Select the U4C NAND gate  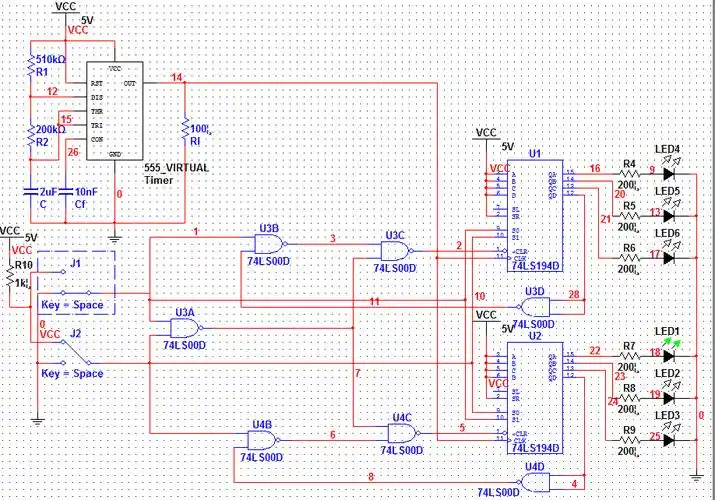tap(403, 431)
